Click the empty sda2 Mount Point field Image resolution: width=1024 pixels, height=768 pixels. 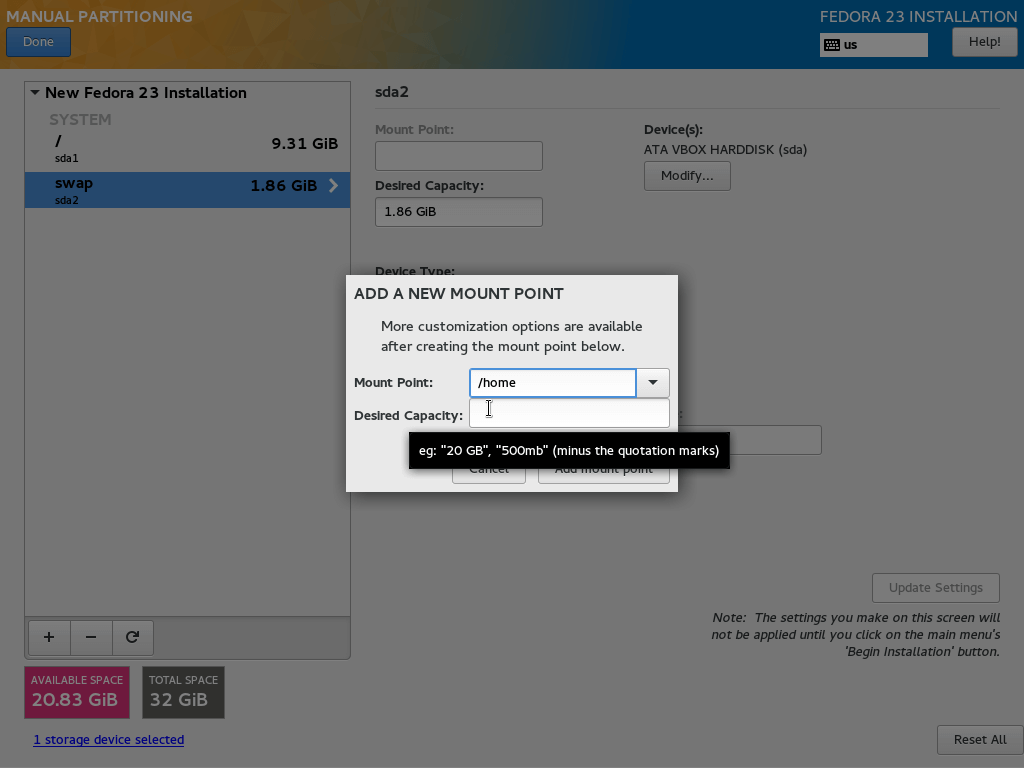[458, 156]
